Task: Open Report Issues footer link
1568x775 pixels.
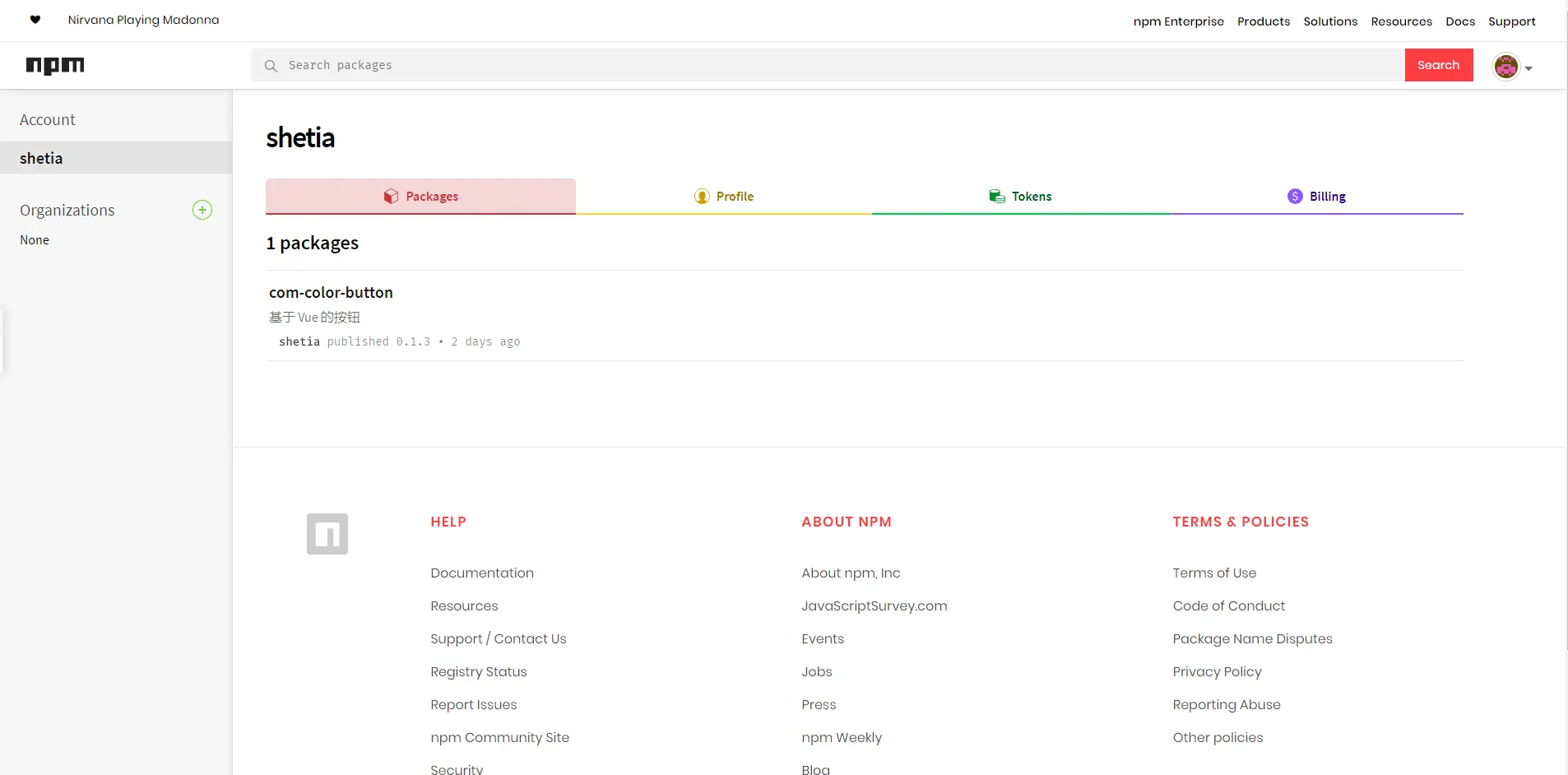Action: coord(474,704)
